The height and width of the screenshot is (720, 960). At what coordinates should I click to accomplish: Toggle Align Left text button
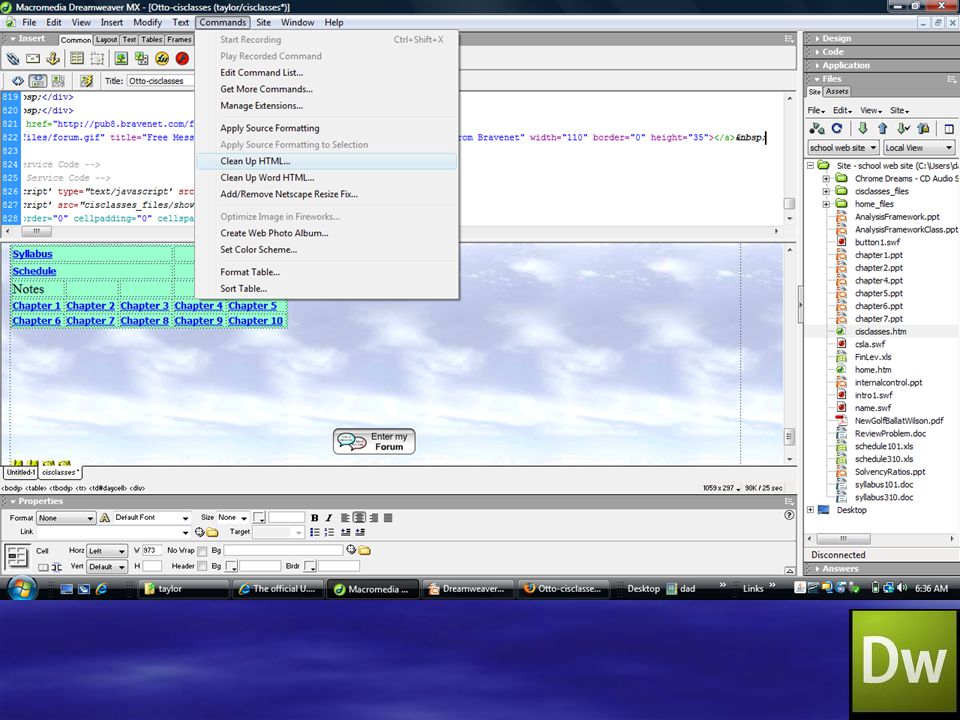pyautogui.click(x=345, y=518)
